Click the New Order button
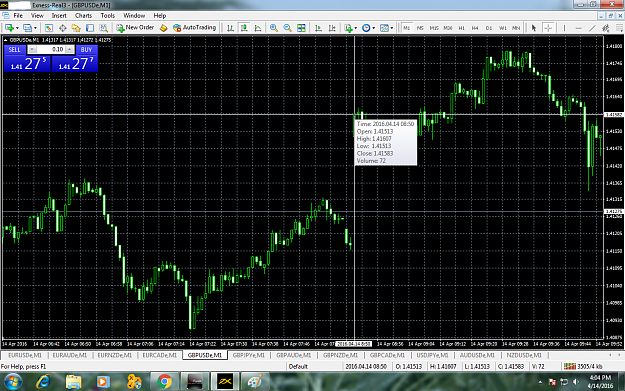625x391 pixels. coord(135,28)
